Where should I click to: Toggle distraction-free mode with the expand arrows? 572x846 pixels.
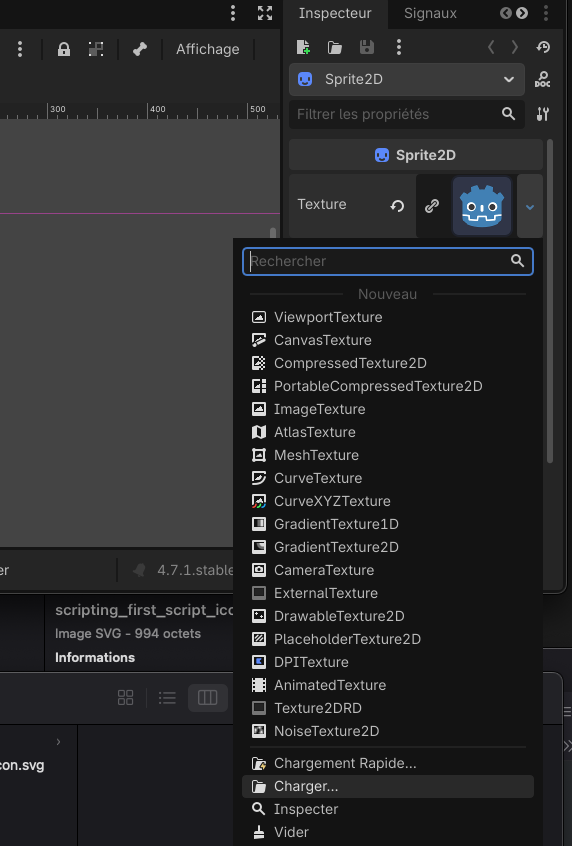click(x=265, y=13)
